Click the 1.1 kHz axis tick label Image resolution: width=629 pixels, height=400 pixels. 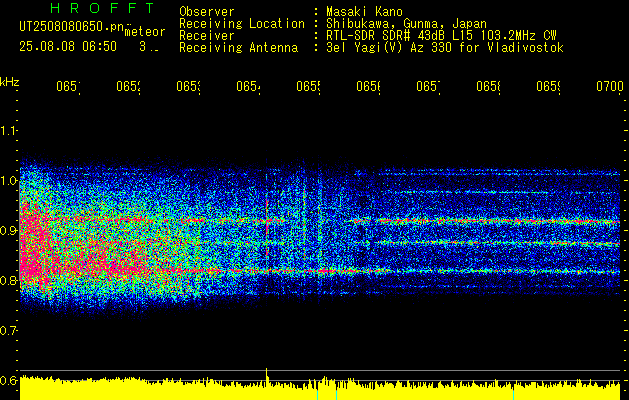pos(8,131)
